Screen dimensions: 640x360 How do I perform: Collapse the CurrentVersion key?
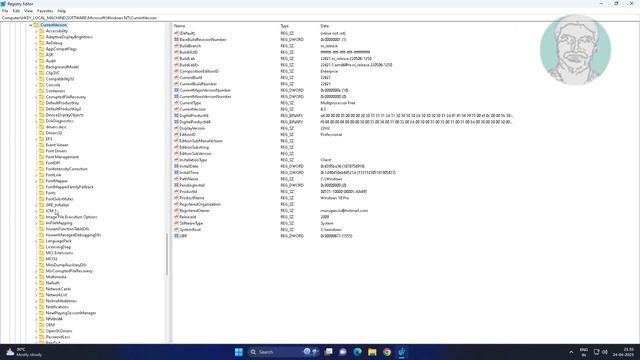[31, 25]
